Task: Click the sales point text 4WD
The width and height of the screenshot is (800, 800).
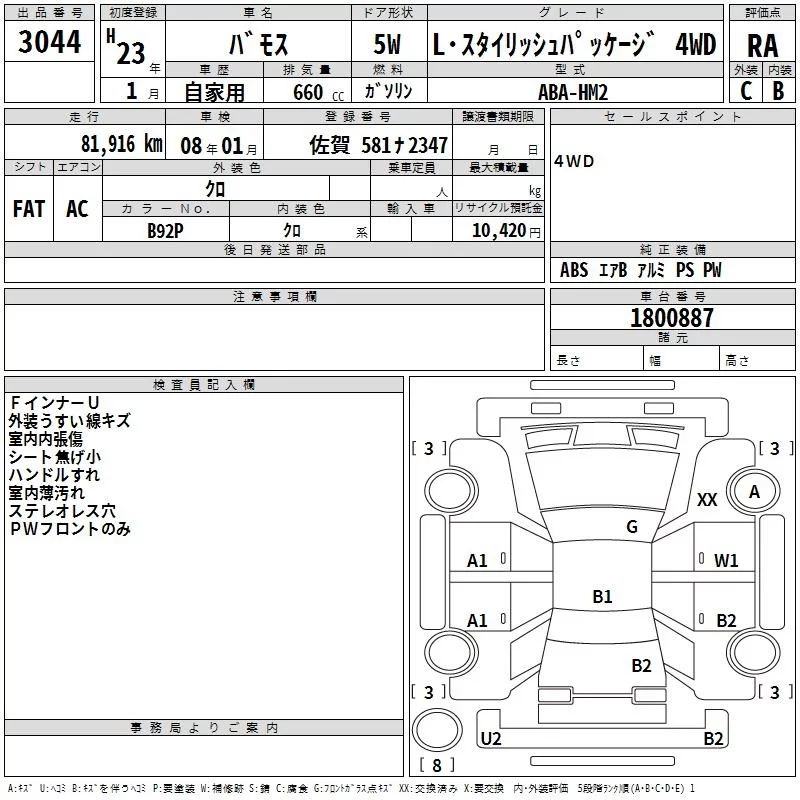Action: point(574,161)
